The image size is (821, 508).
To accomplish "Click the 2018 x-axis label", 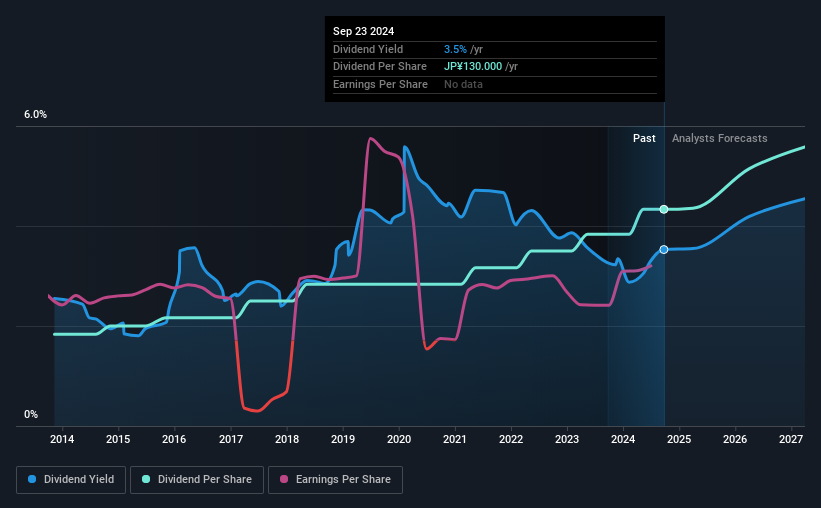I will 287,439.
